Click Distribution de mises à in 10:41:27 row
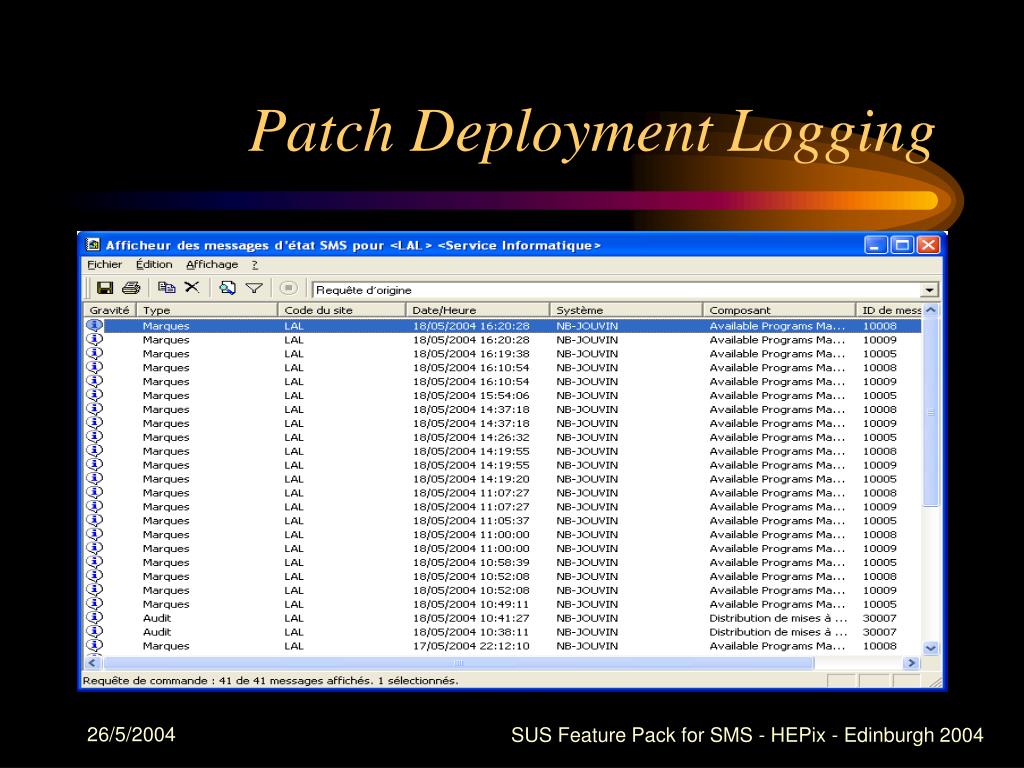This screenshot has width=1024, height=768. coord(778,618)
